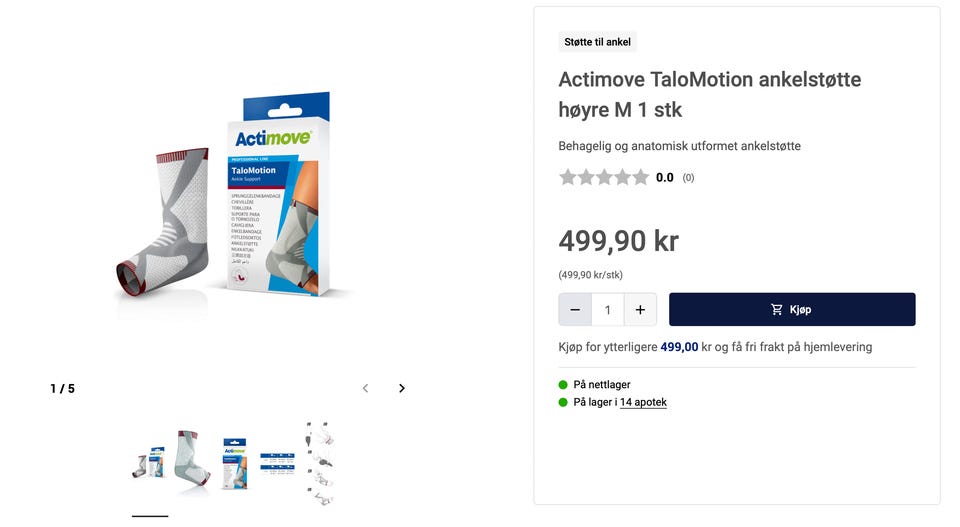Add product to cart with Kjøp button
Viewport: 960px width, 527px height.
(792, 310)
